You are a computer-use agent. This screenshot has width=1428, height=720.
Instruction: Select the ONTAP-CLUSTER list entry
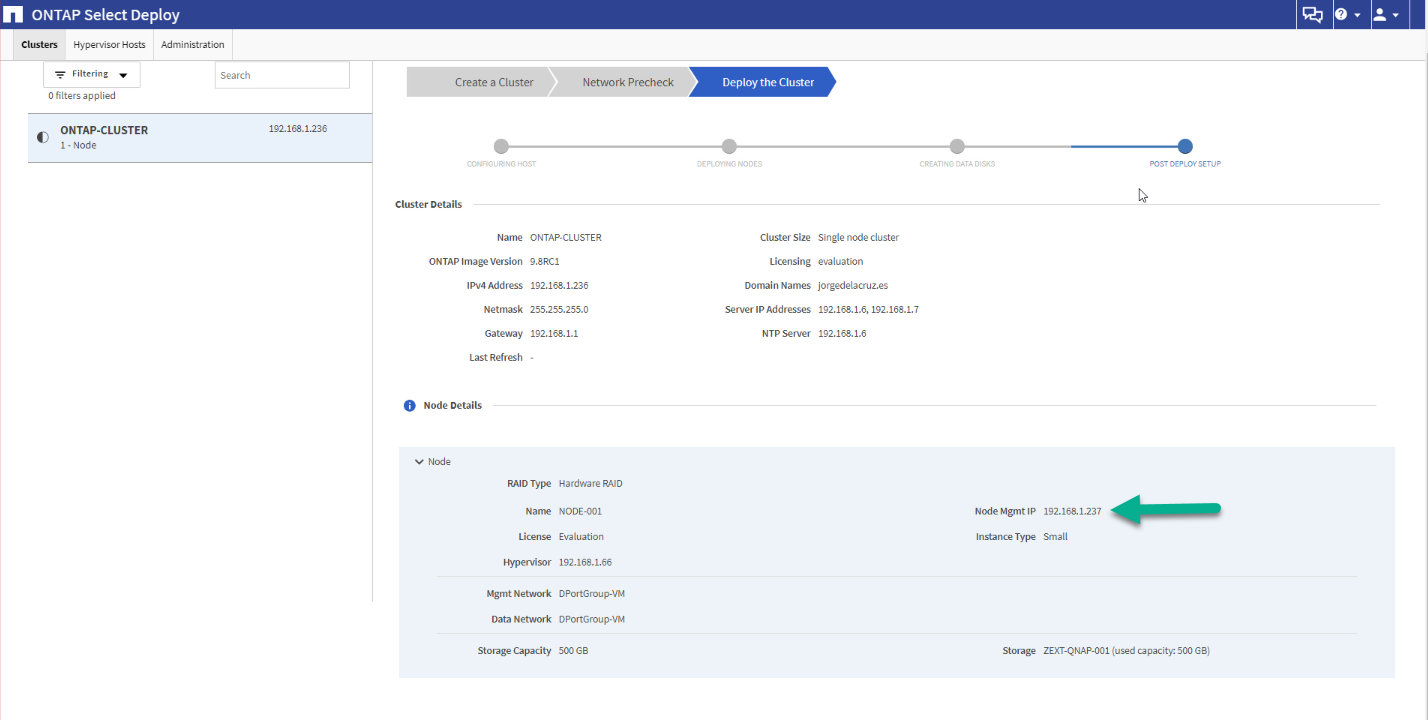click(200, 138)
